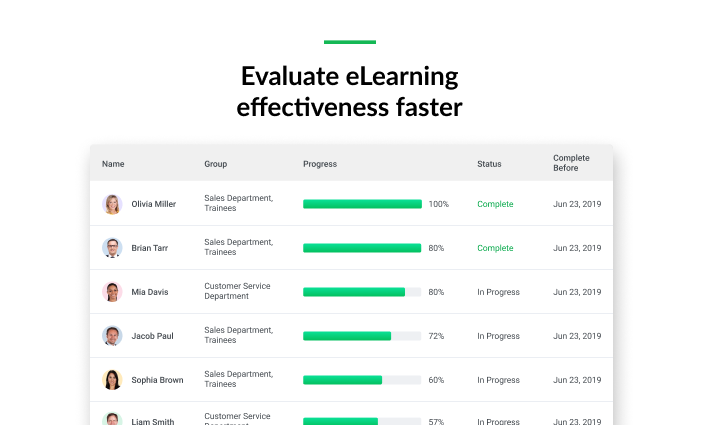Click Liam Smith's avatar photo
The height and width of the screenshot is (425, 706).
[112, 419]
